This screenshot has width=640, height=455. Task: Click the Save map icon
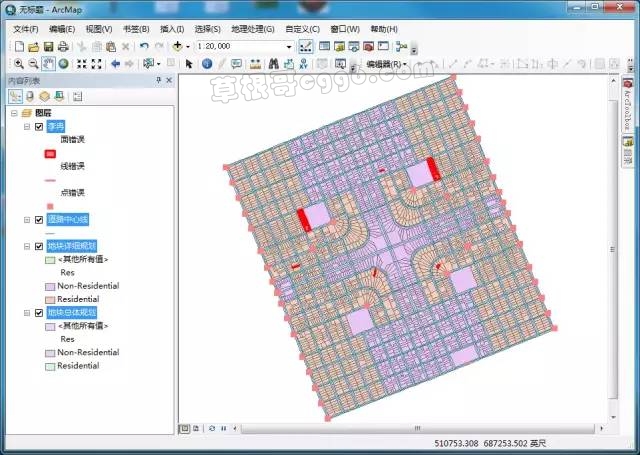click(x=48, y=47)
